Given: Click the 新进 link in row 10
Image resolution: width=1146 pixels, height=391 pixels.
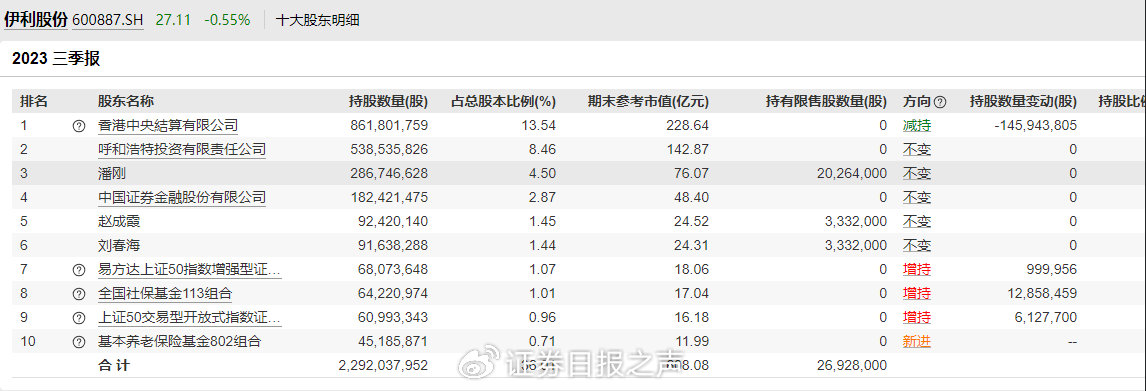Looking at the screenshot, I should (x=917, y=341).
